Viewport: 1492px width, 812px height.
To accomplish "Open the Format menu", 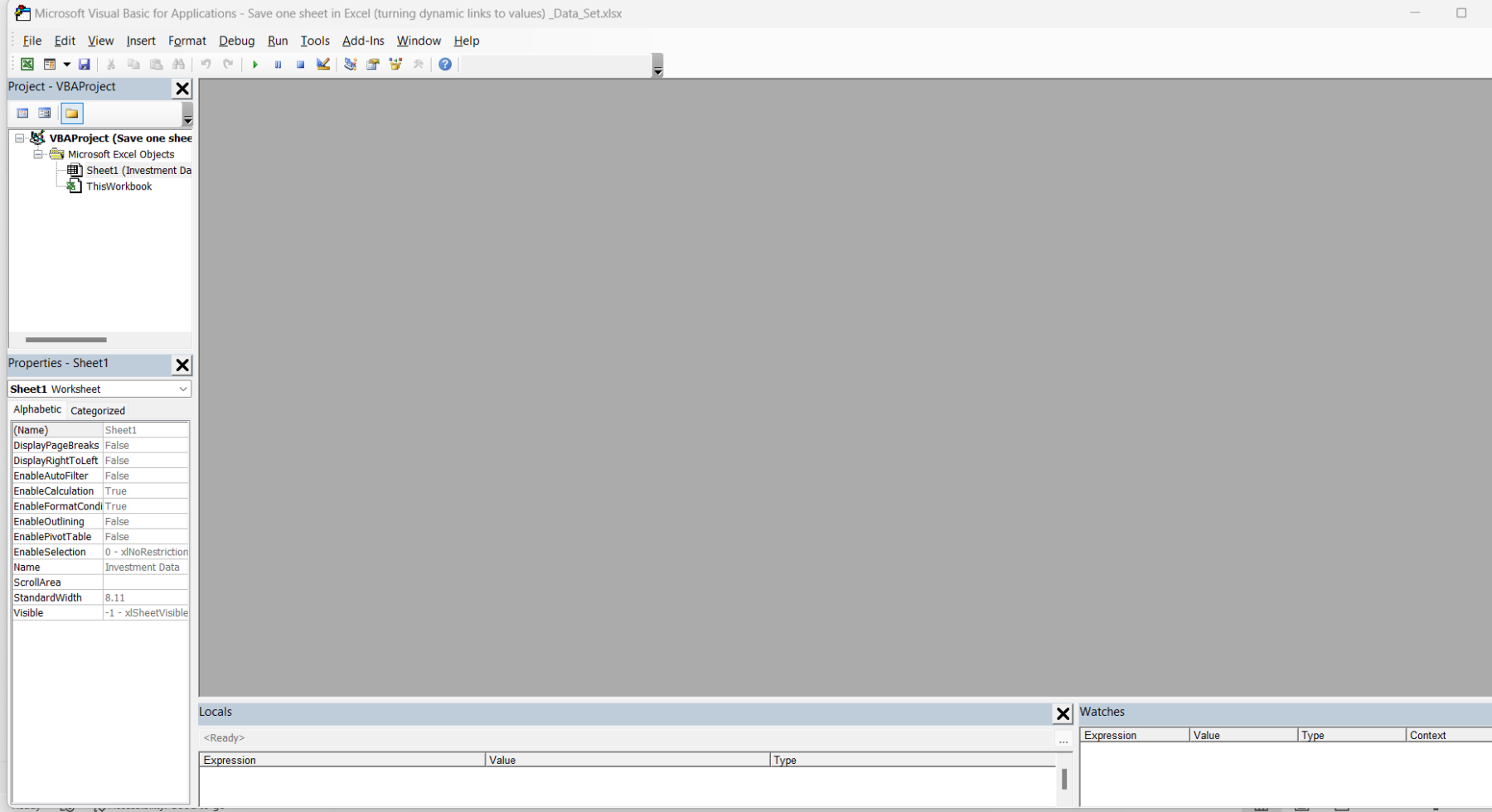I will (x=187, y=41).
